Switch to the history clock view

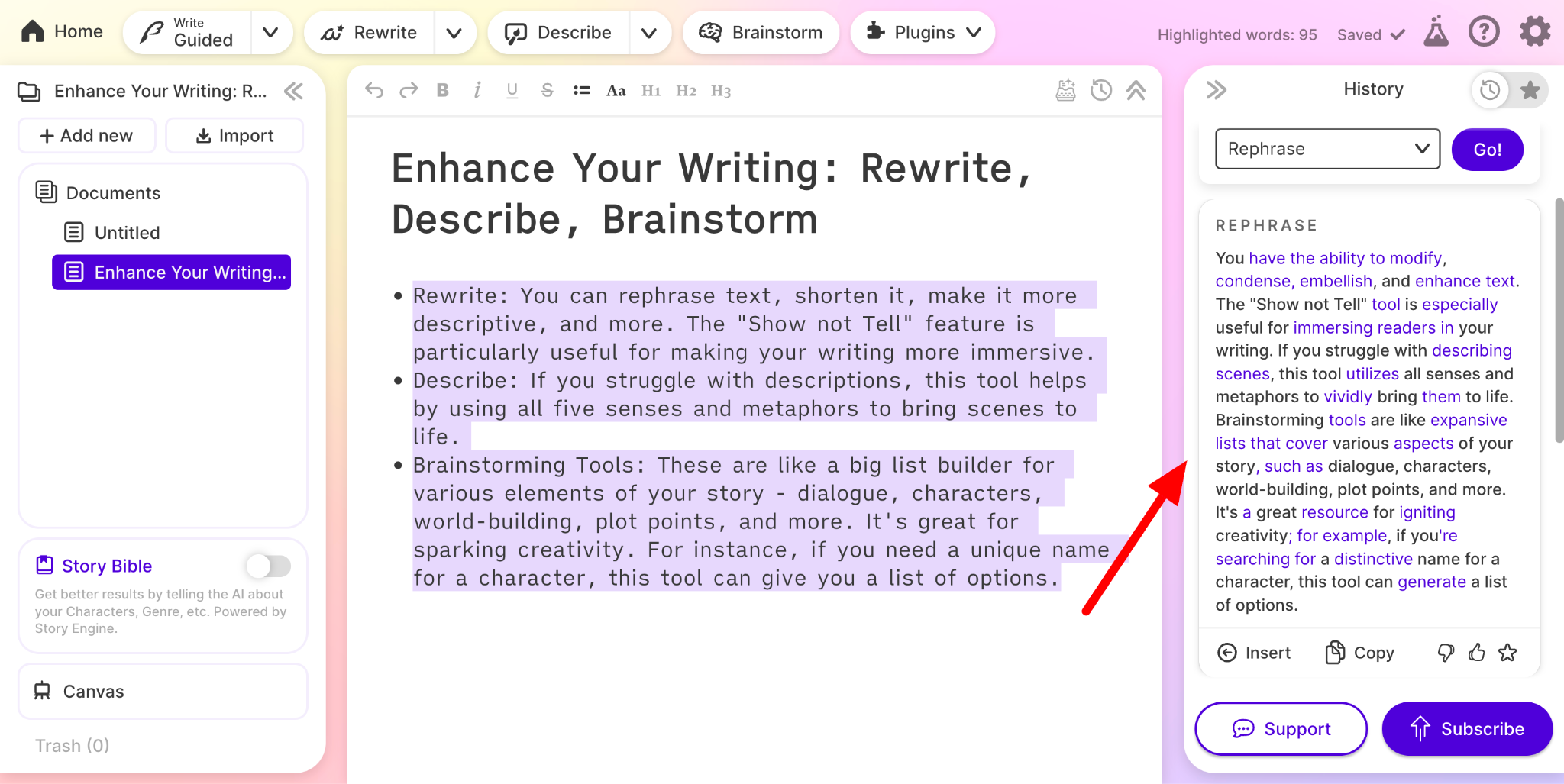tap(1490, 90)
